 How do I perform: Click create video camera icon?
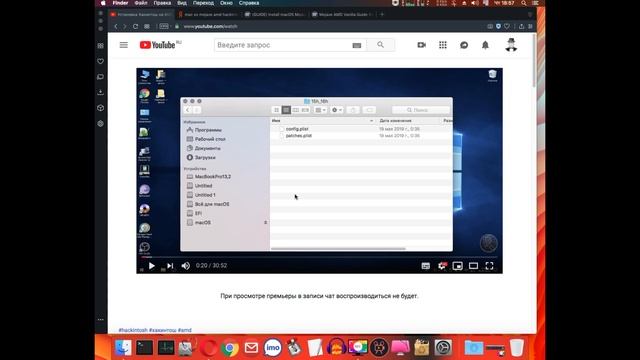click(422, 45)
